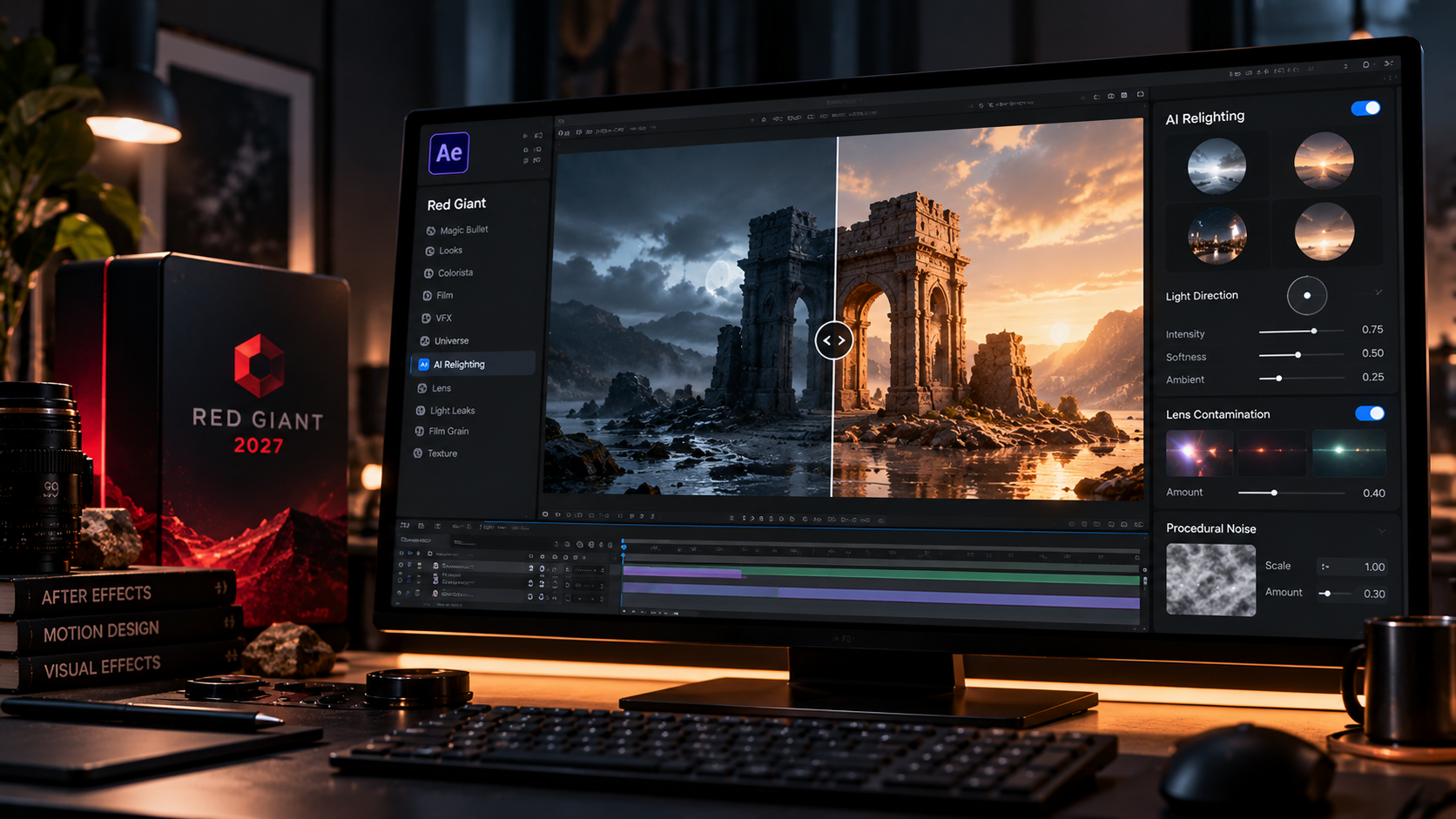Choose the red streak lens flare preset
1456x819 pixels.
point(1271,453)
